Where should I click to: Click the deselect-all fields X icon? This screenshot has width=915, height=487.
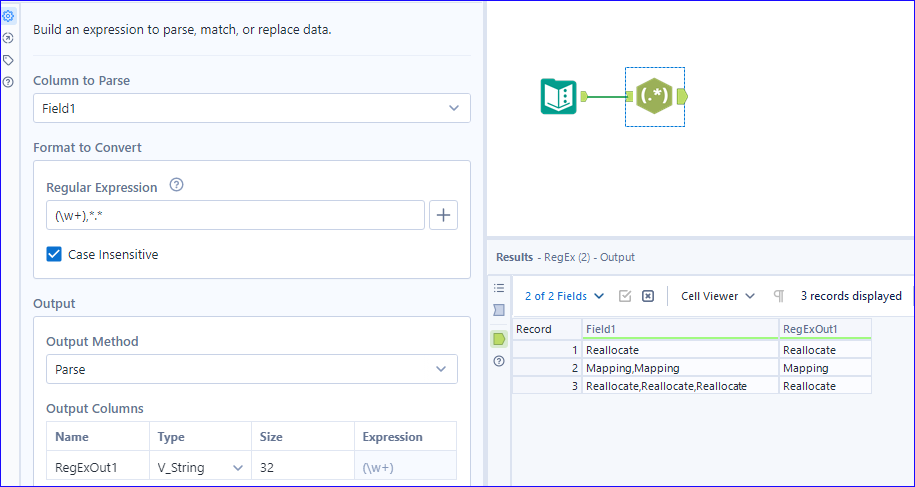click(648, 296)
